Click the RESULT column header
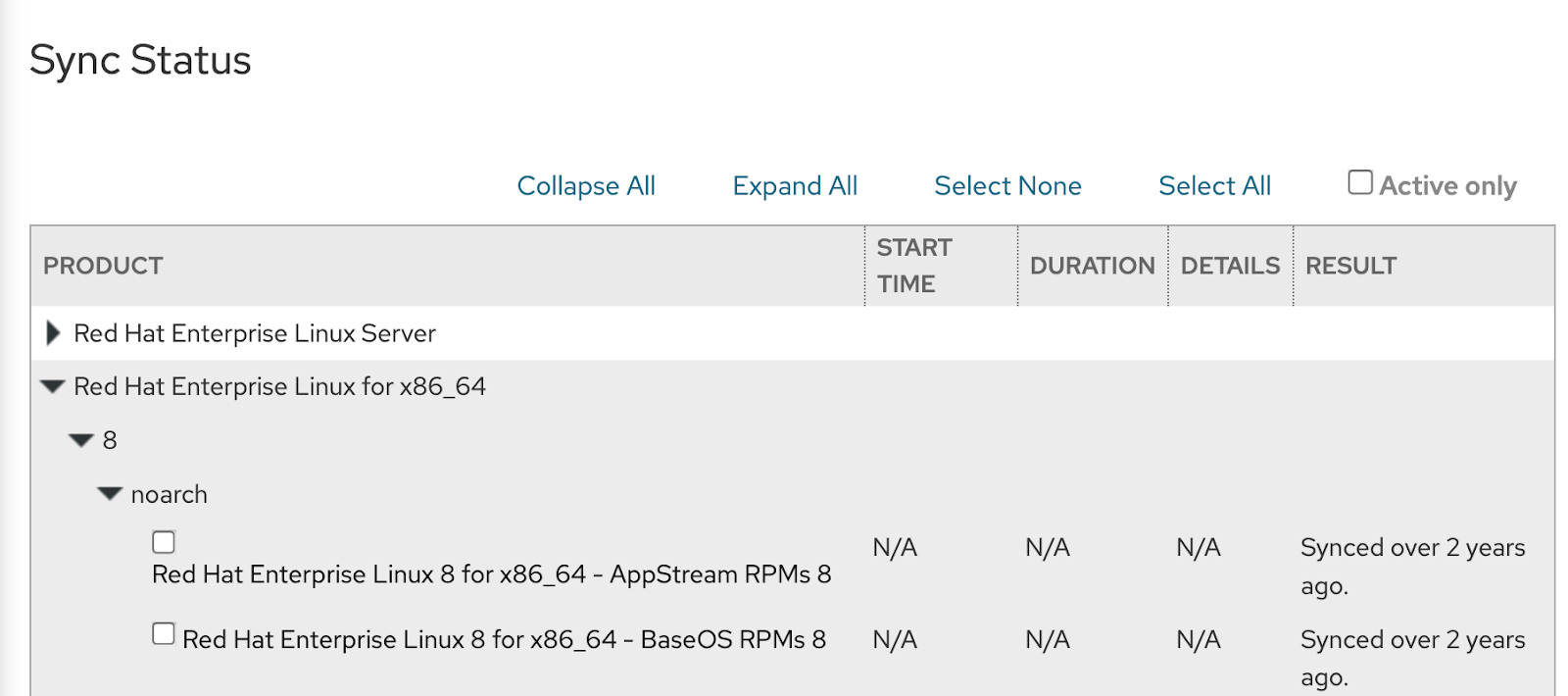Screen dimensions: 1568x696 (1350, 266)
